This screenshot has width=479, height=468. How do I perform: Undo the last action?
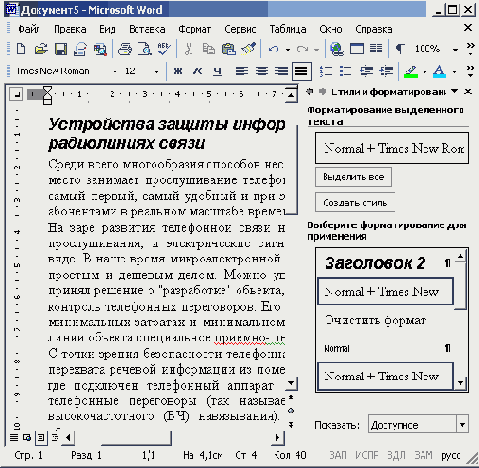pos(273,49)
